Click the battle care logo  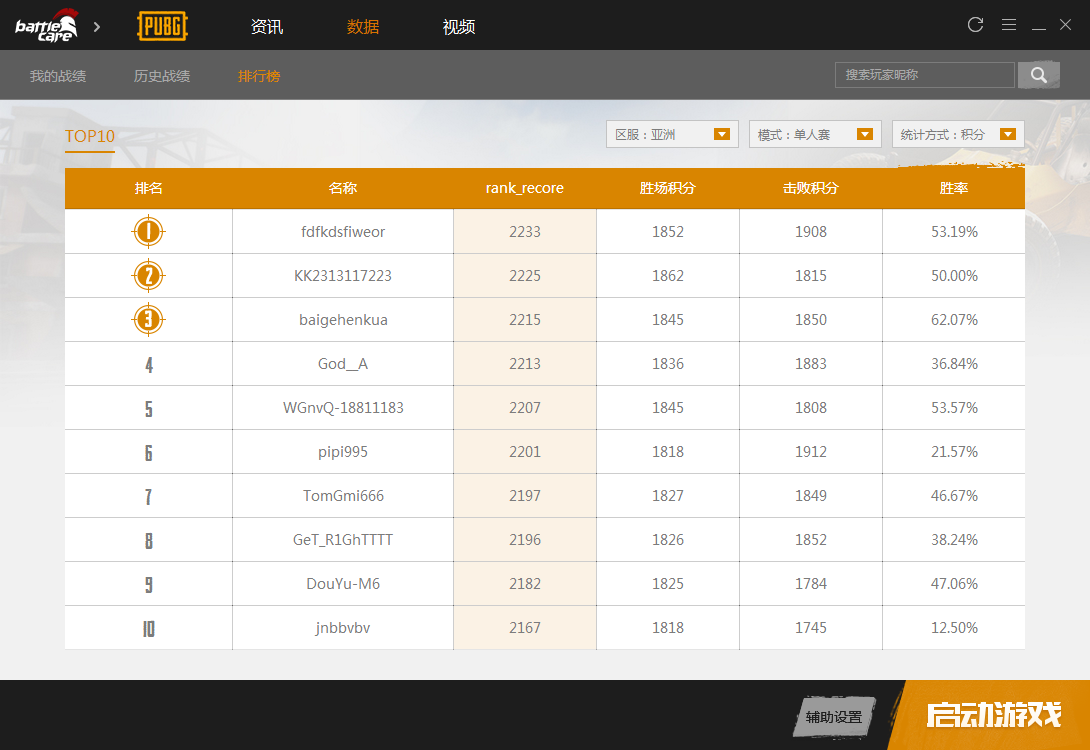coord(46,26)
